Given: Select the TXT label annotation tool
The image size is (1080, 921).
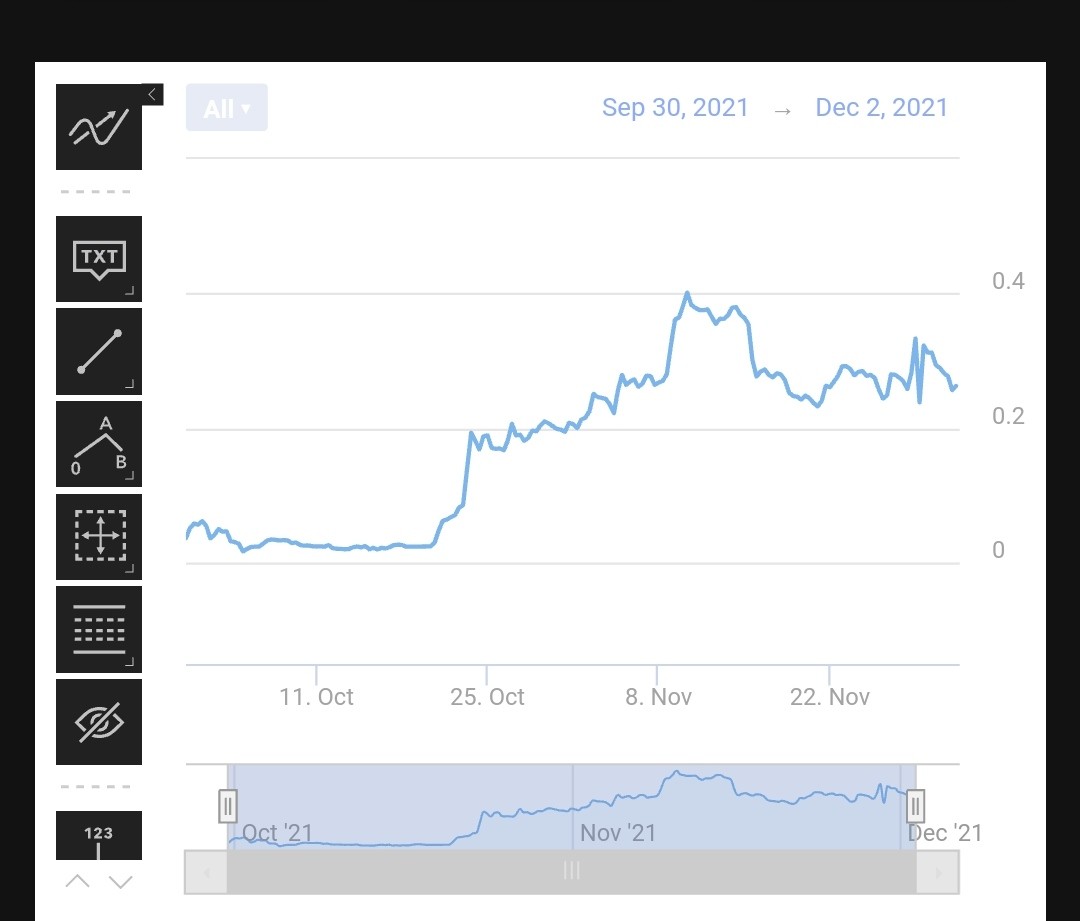Looking at the screenshot, I should coord(98,259).
